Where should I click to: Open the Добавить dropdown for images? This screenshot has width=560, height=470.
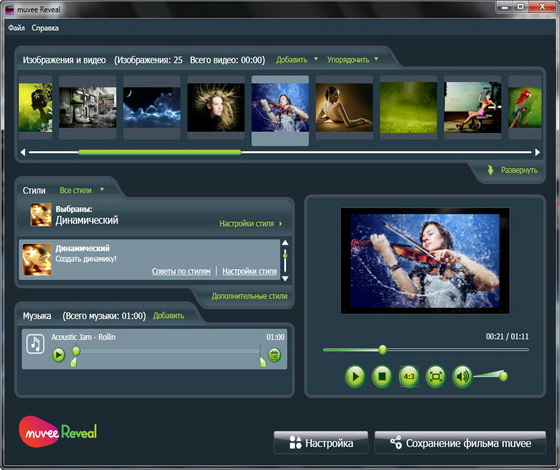tap(296, 60)
